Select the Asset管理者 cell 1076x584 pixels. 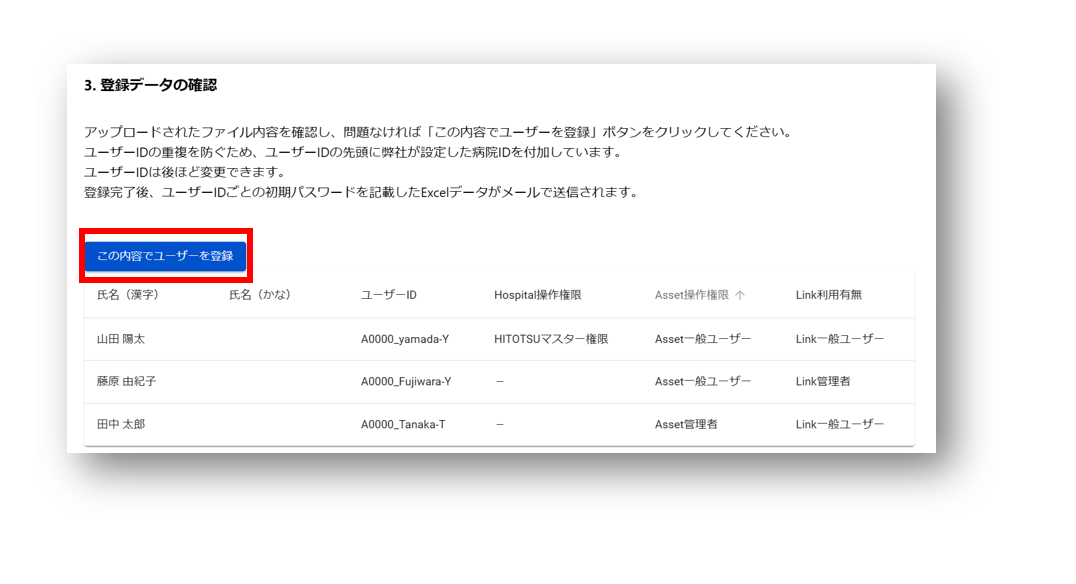pyautogui.click(x=685, y=424)
